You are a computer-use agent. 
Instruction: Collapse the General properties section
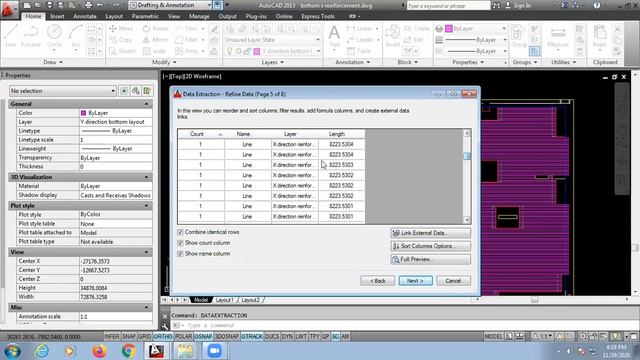pyautogui.click(x=146, y=104)
